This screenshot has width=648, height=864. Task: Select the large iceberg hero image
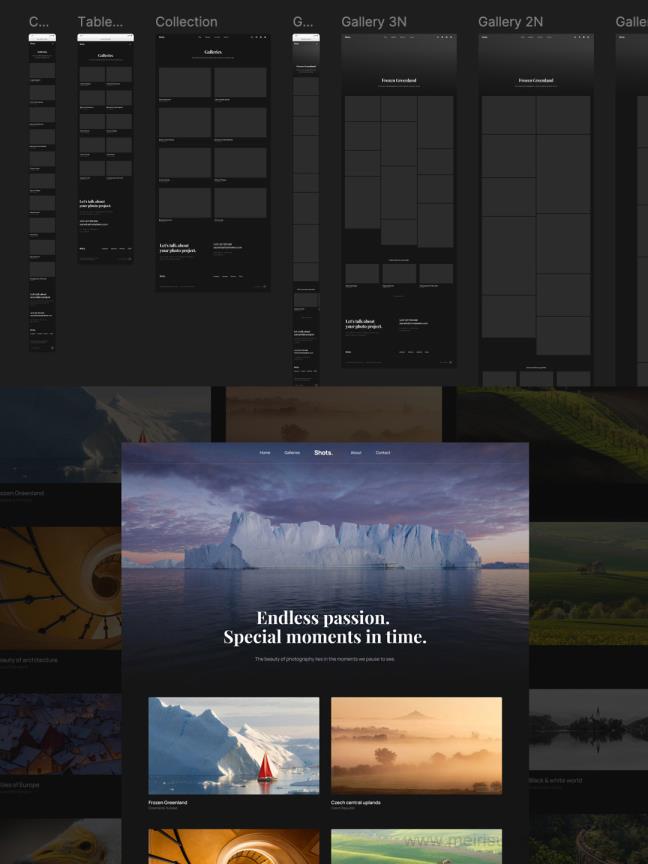click(324, 540)
